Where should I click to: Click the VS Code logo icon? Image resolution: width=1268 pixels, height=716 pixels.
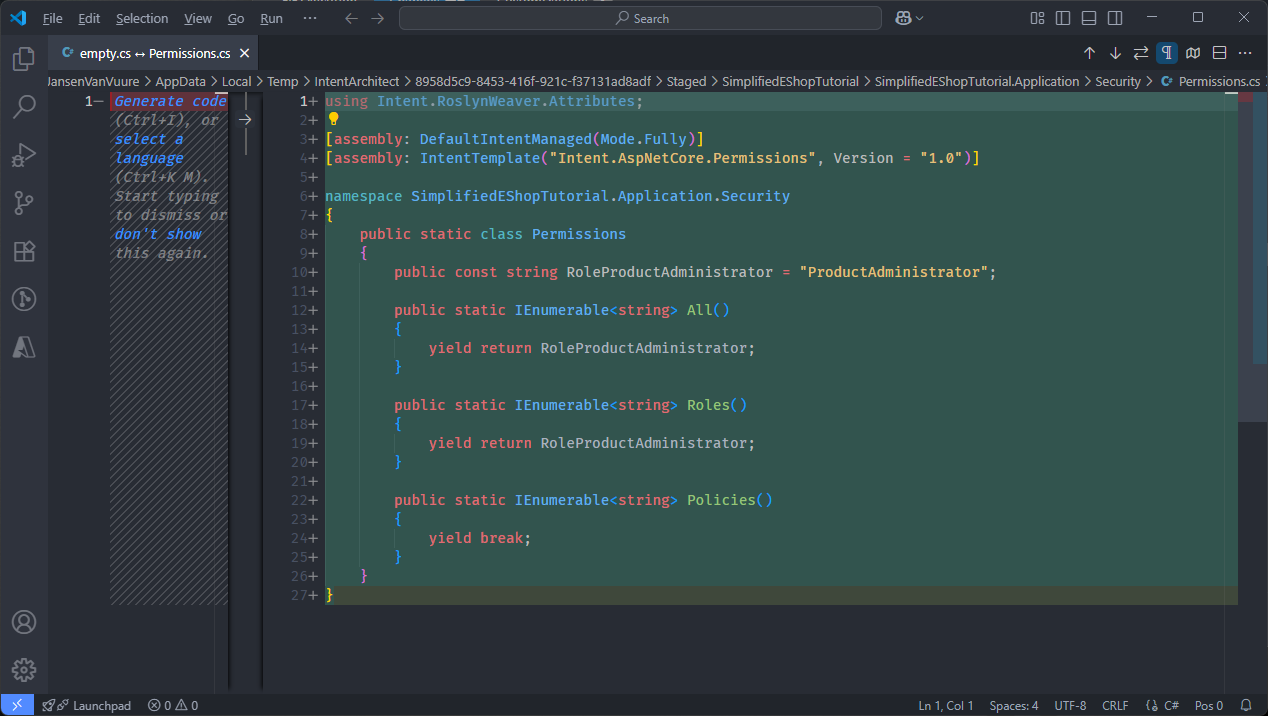point(18,18)
